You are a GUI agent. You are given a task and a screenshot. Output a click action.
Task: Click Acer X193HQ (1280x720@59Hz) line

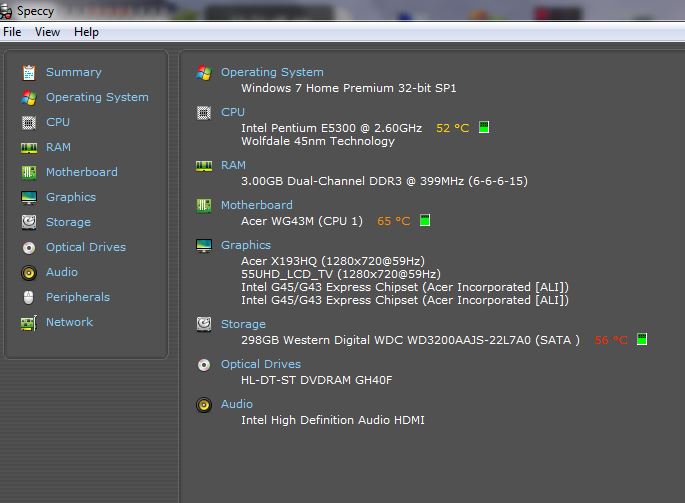coord(333,261)
